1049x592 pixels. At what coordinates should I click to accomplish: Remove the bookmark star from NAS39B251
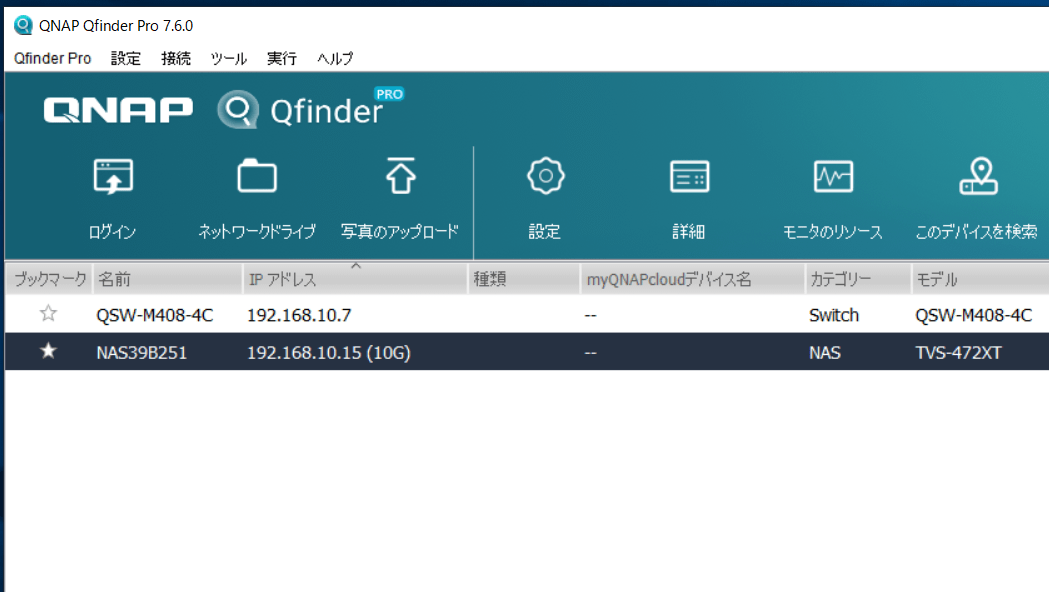point(48,351)
